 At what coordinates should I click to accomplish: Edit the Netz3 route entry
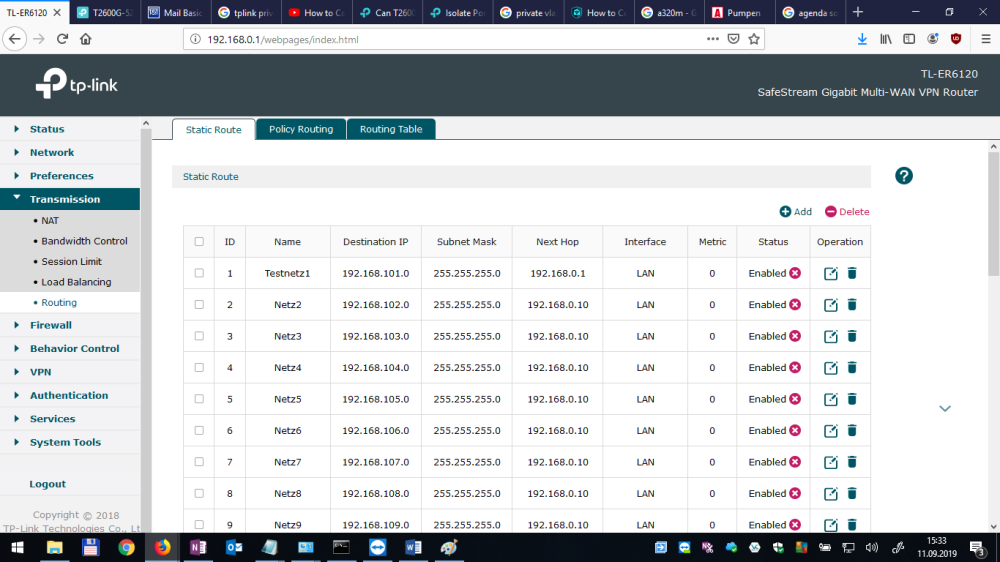point(830,336)
